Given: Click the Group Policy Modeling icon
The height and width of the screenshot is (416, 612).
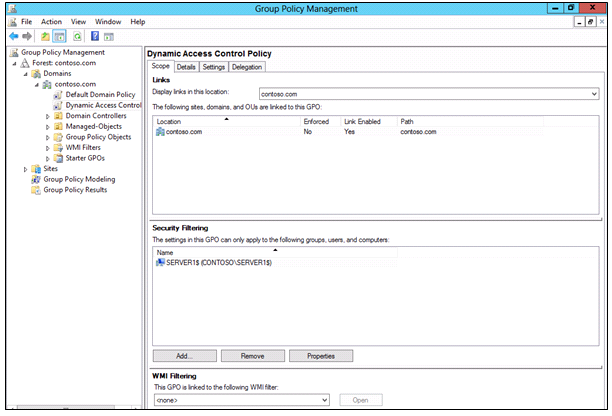Looking at the screenshot, I should [36, 179].
